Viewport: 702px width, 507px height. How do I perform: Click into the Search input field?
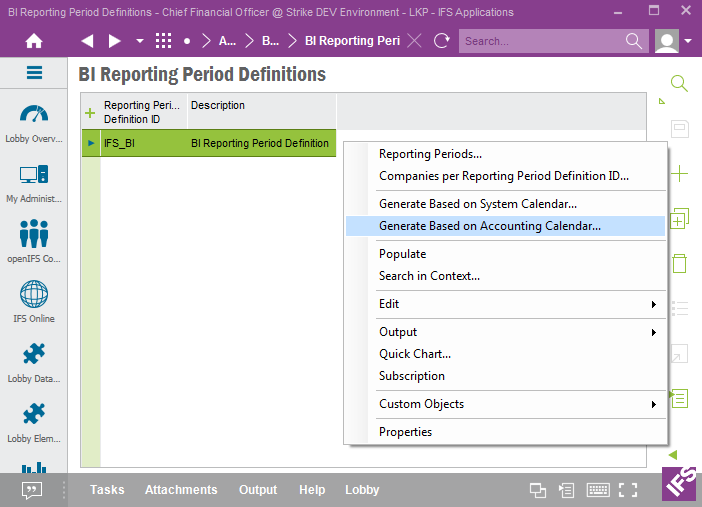pyautogui.click(x=540, y=41)
